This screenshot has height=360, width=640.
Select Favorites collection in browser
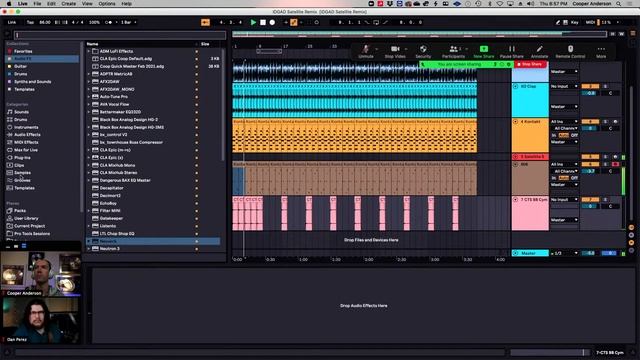(23, 51)
